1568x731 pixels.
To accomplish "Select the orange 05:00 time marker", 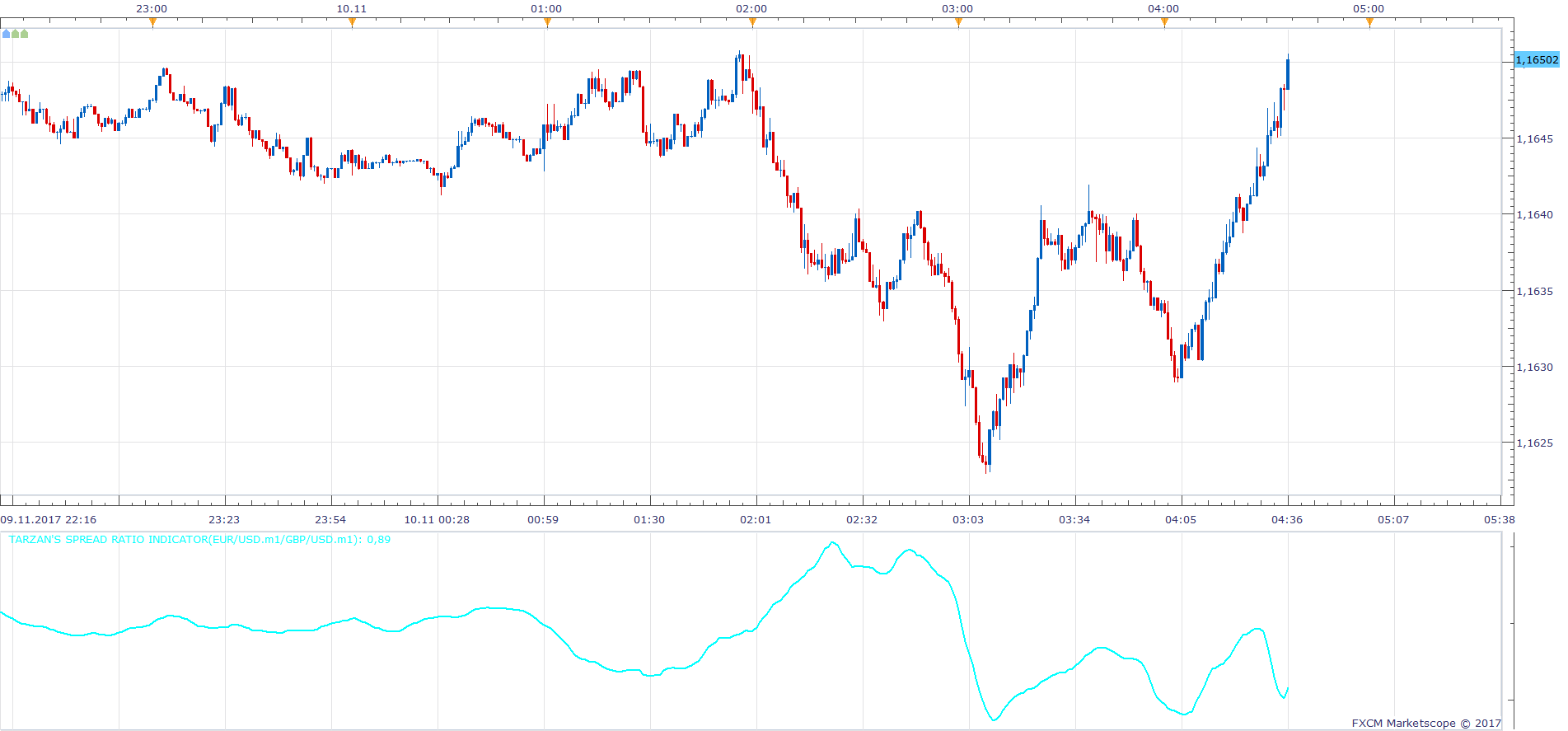I will click(x=1369, y=22).
